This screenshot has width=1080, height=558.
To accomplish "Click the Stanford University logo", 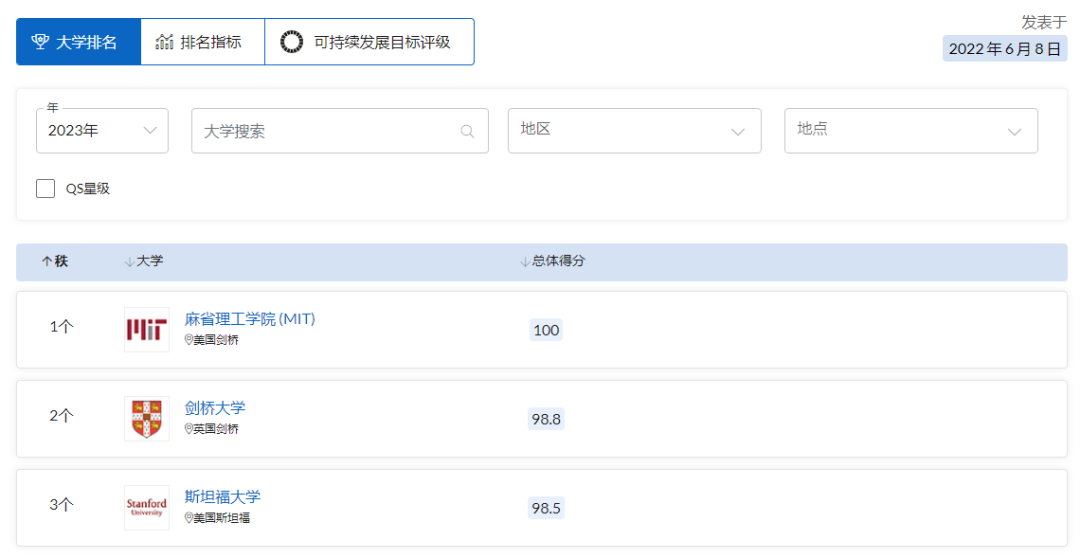I will pyautogui.click(x=146, y=507).
